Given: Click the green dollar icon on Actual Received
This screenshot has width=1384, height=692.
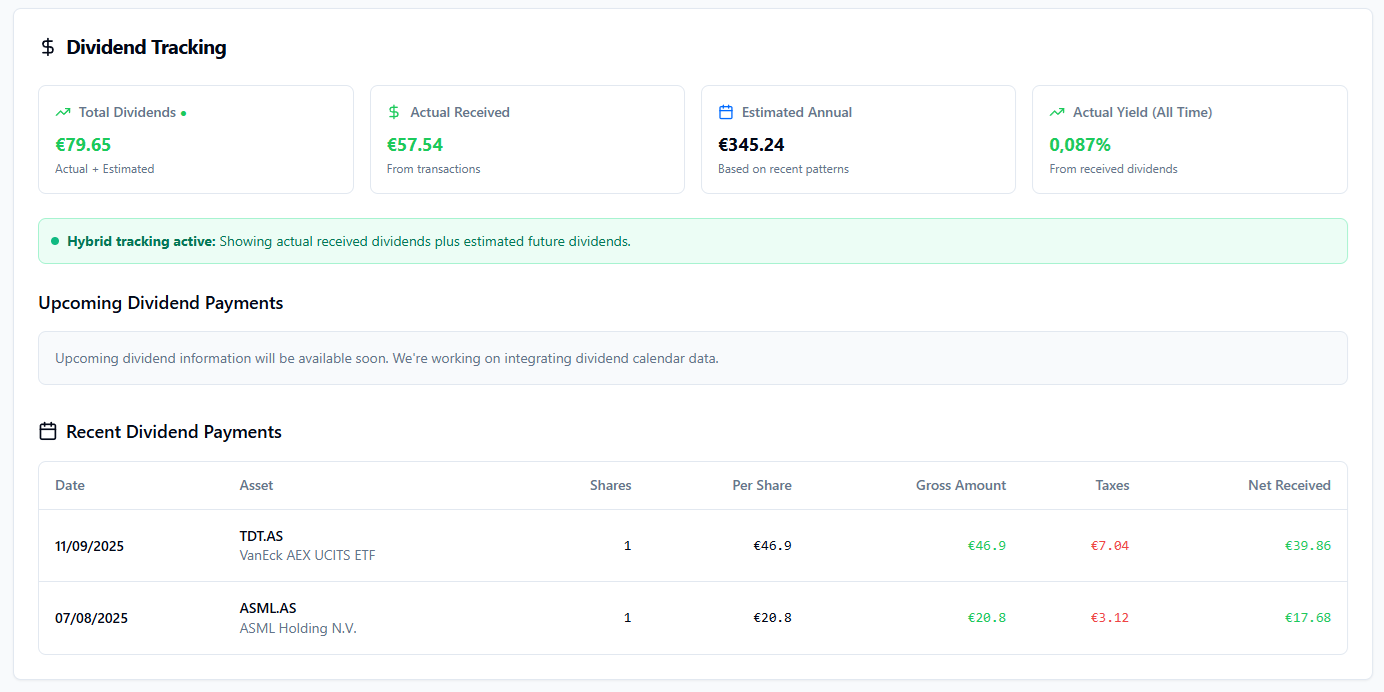Looking at the screenshot, I should [394, 112].
